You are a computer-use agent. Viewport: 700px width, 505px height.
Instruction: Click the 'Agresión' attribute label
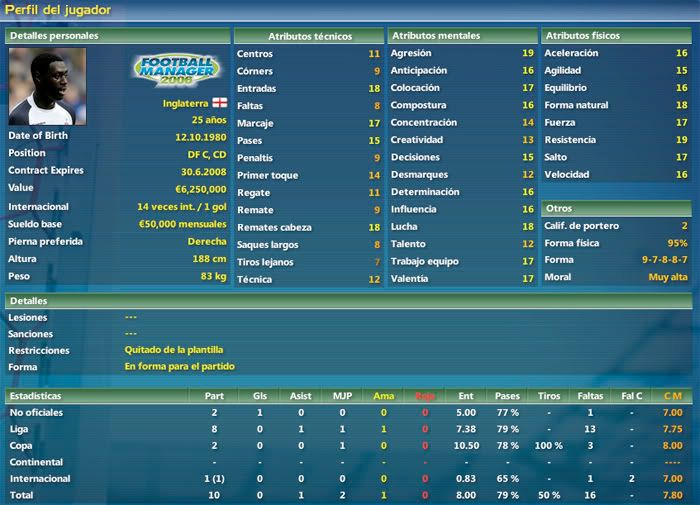pyautogui.click(x=411, y=53)
